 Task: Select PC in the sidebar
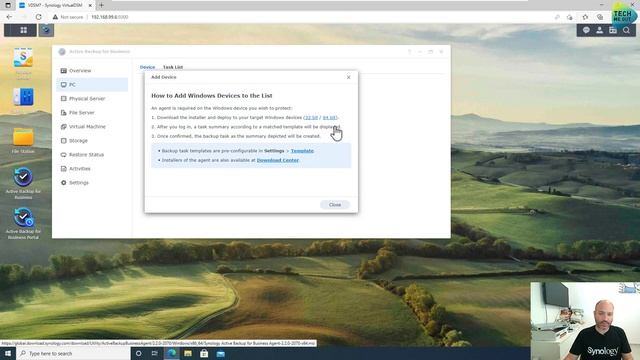coord(92,84)
